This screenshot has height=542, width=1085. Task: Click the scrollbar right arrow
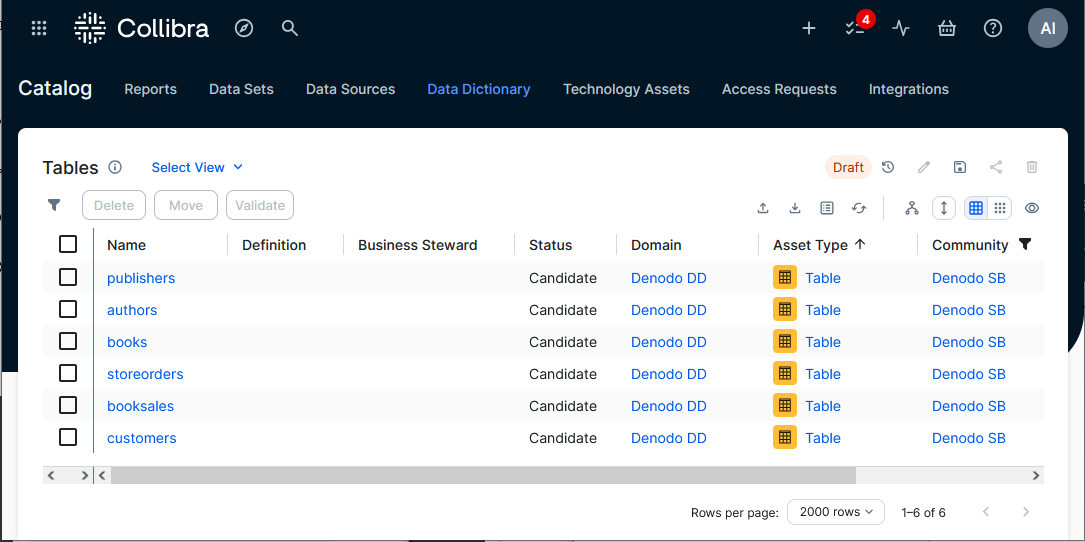(1036, 476)
